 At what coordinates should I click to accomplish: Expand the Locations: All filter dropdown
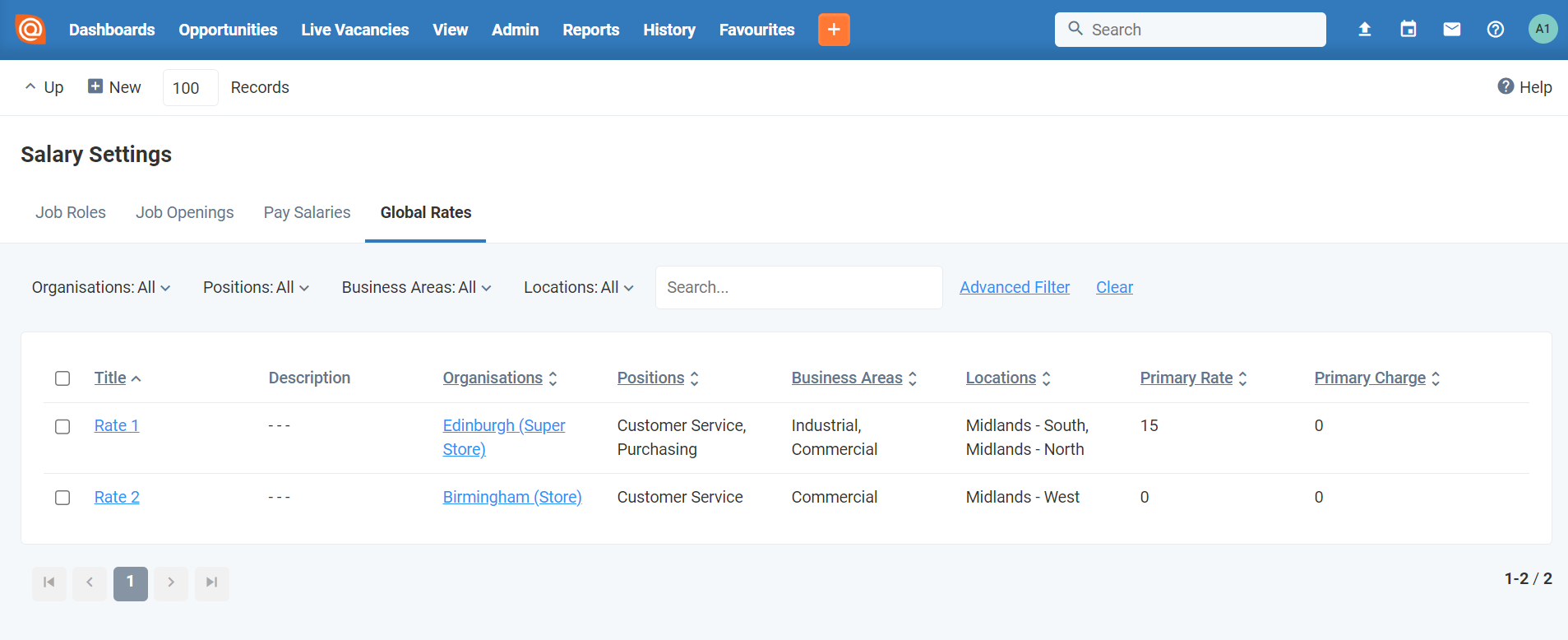(579, 287)
